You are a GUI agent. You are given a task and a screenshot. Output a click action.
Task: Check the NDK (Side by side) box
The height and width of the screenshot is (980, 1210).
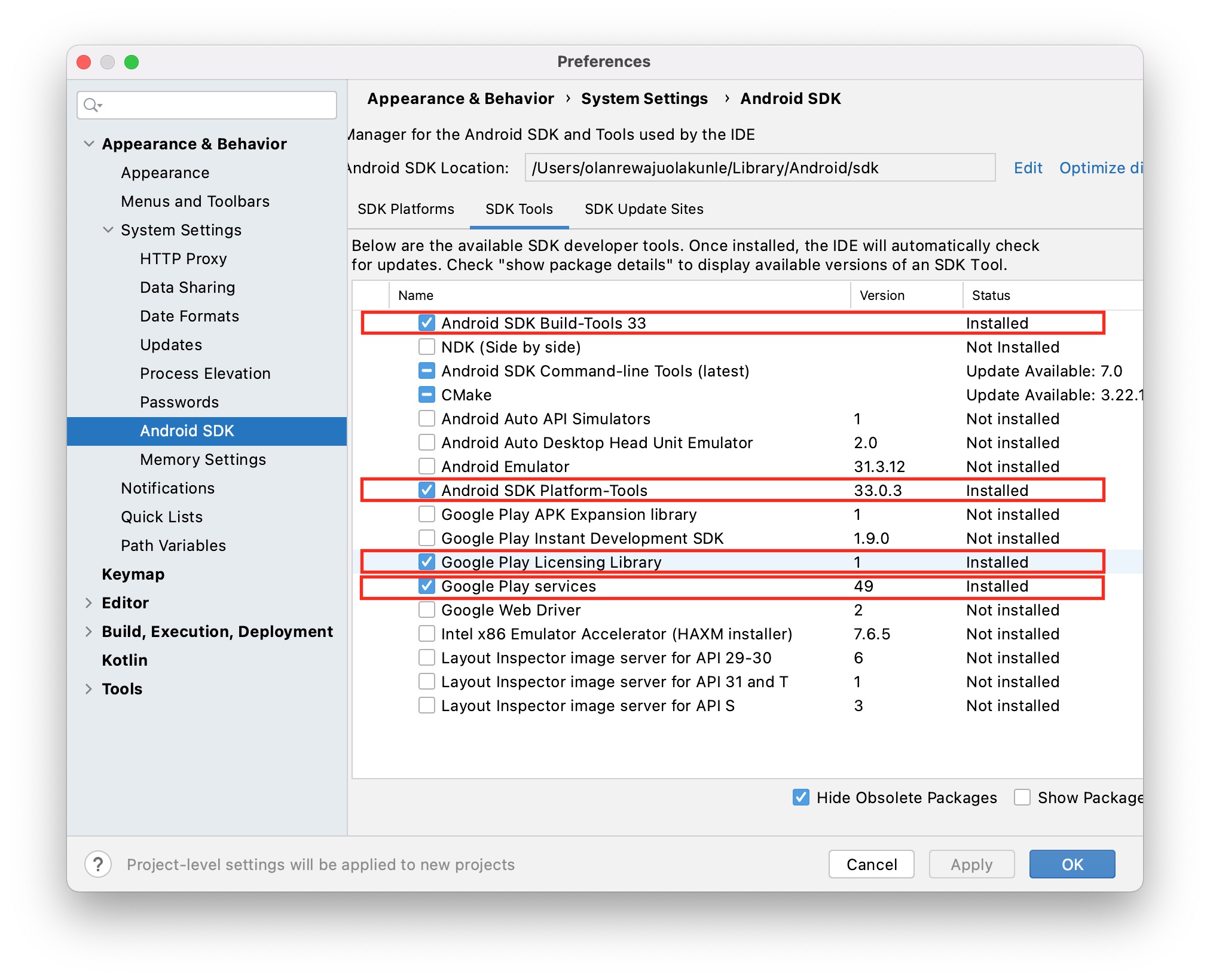point(426,347)
